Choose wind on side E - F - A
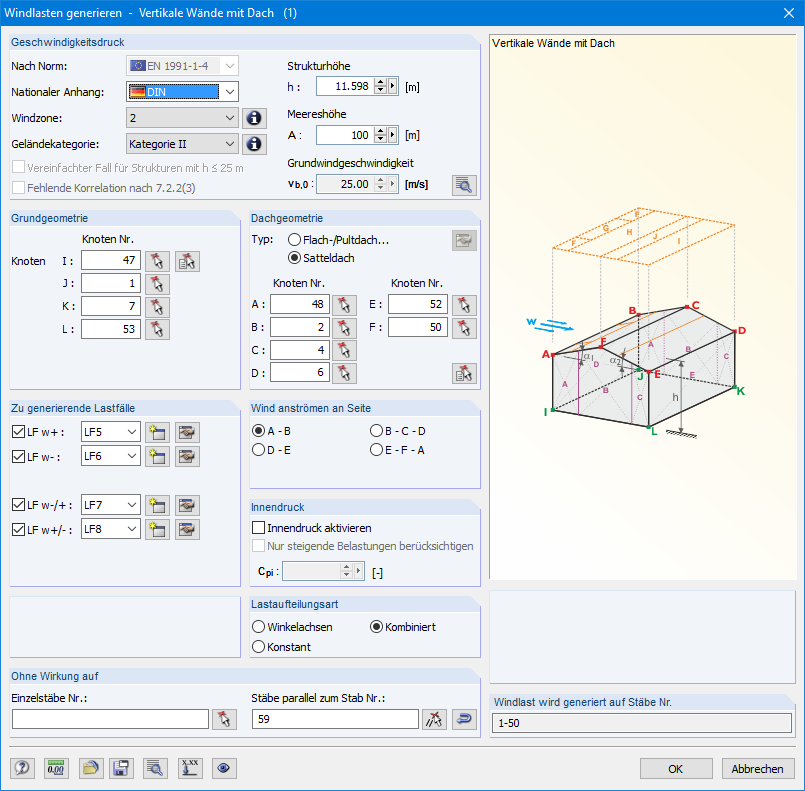 pyautogui.click(x=376, y=450)
